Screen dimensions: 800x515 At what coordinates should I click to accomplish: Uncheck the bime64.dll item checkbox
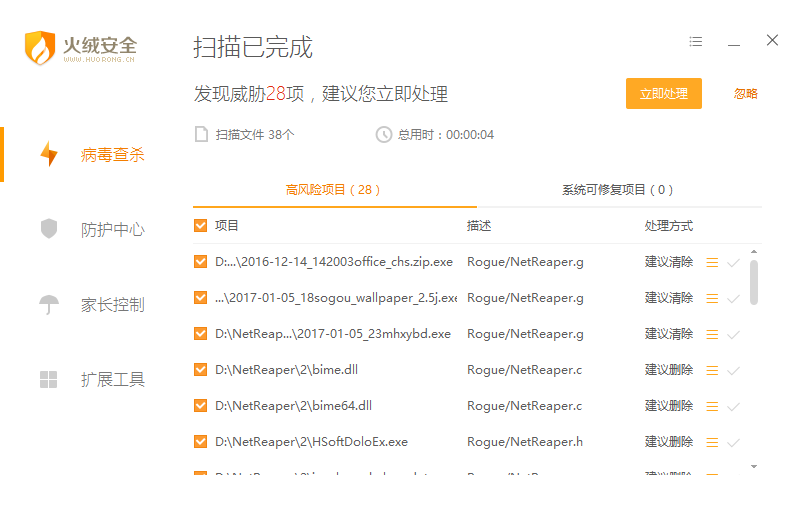click(201, 406)
